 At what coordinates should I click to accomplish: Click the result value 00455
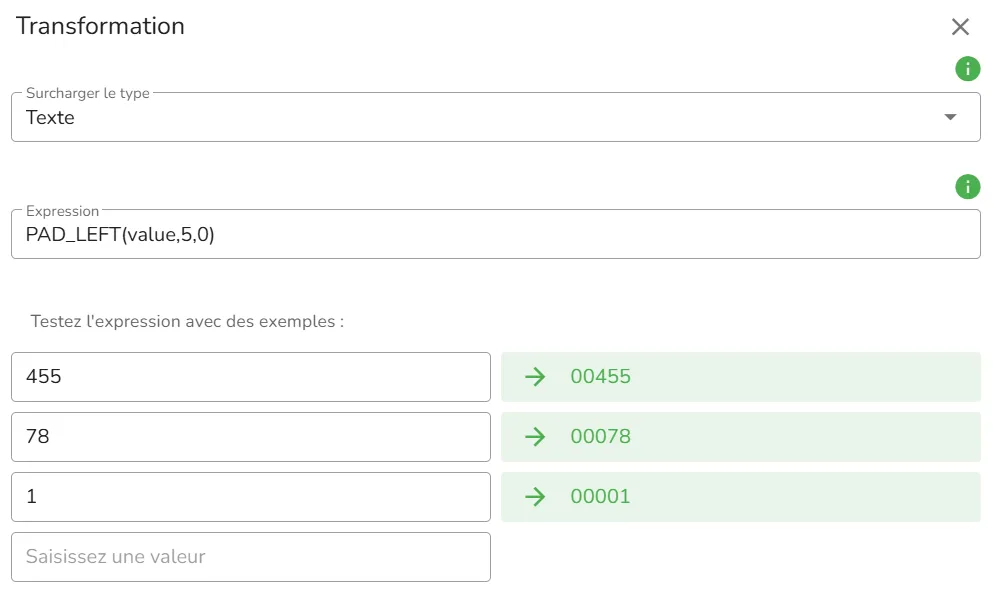(600, 377)
